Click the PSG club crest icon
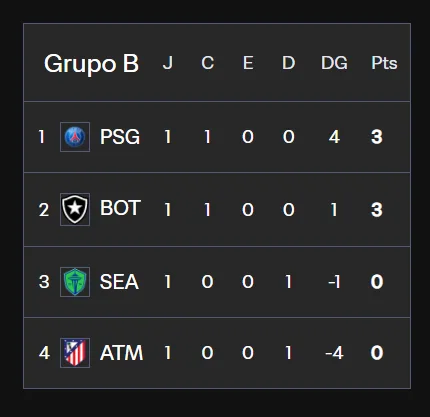 [75, 137]
